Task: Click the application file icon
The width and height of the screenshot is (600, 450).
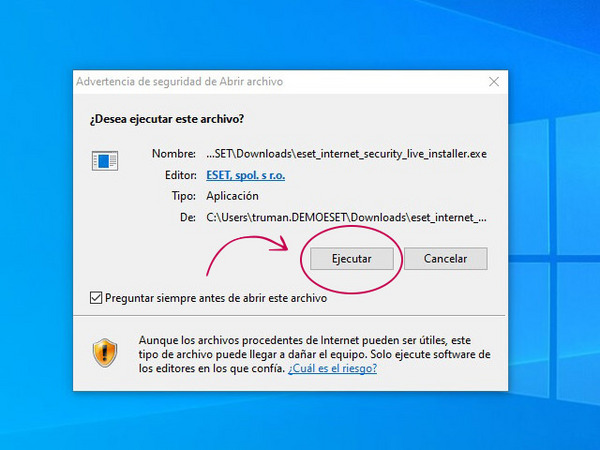Action: (105, 160)
